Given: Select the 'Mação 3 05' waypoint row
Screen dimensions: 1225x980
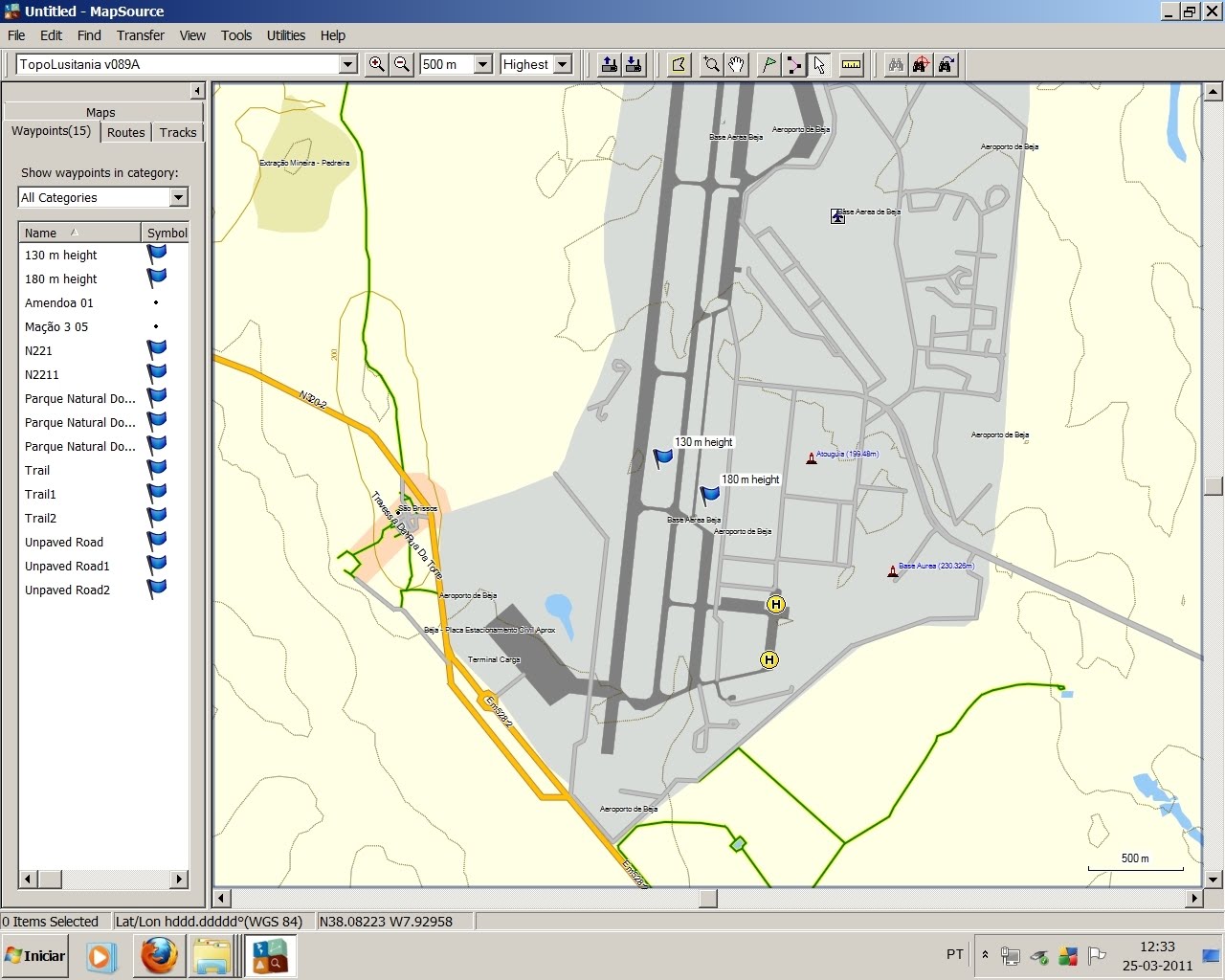Looking at the screenshot, I should coord(104,326).
